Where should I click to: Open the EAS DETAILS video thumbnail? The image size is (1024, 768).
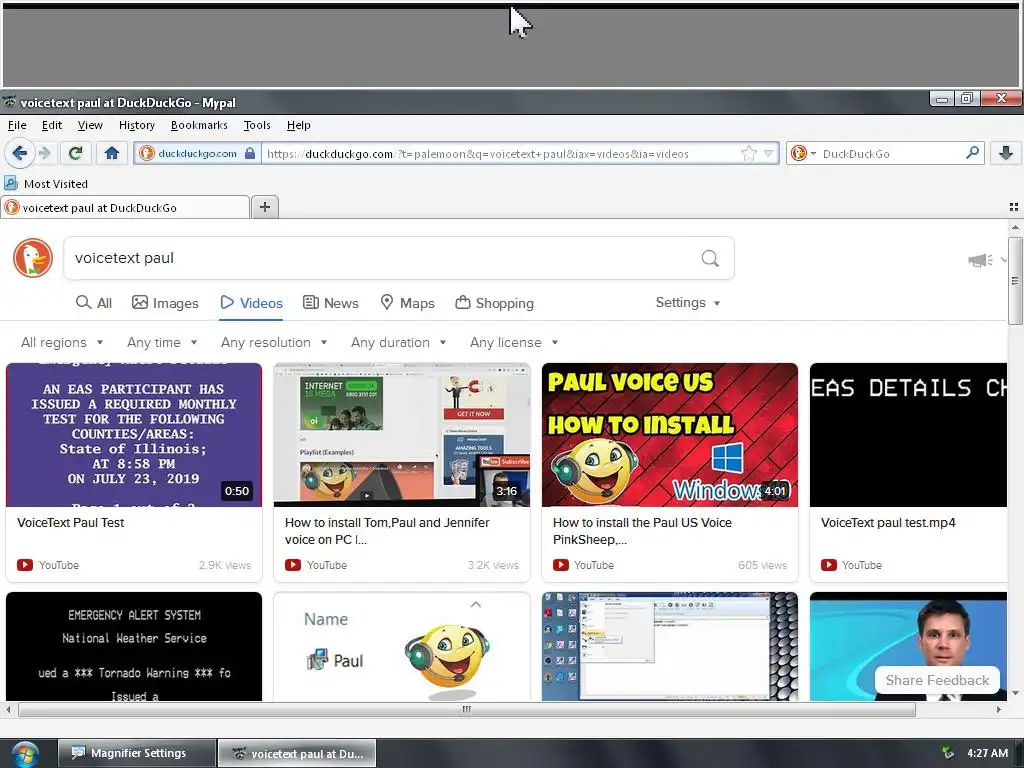click(908, 435)
